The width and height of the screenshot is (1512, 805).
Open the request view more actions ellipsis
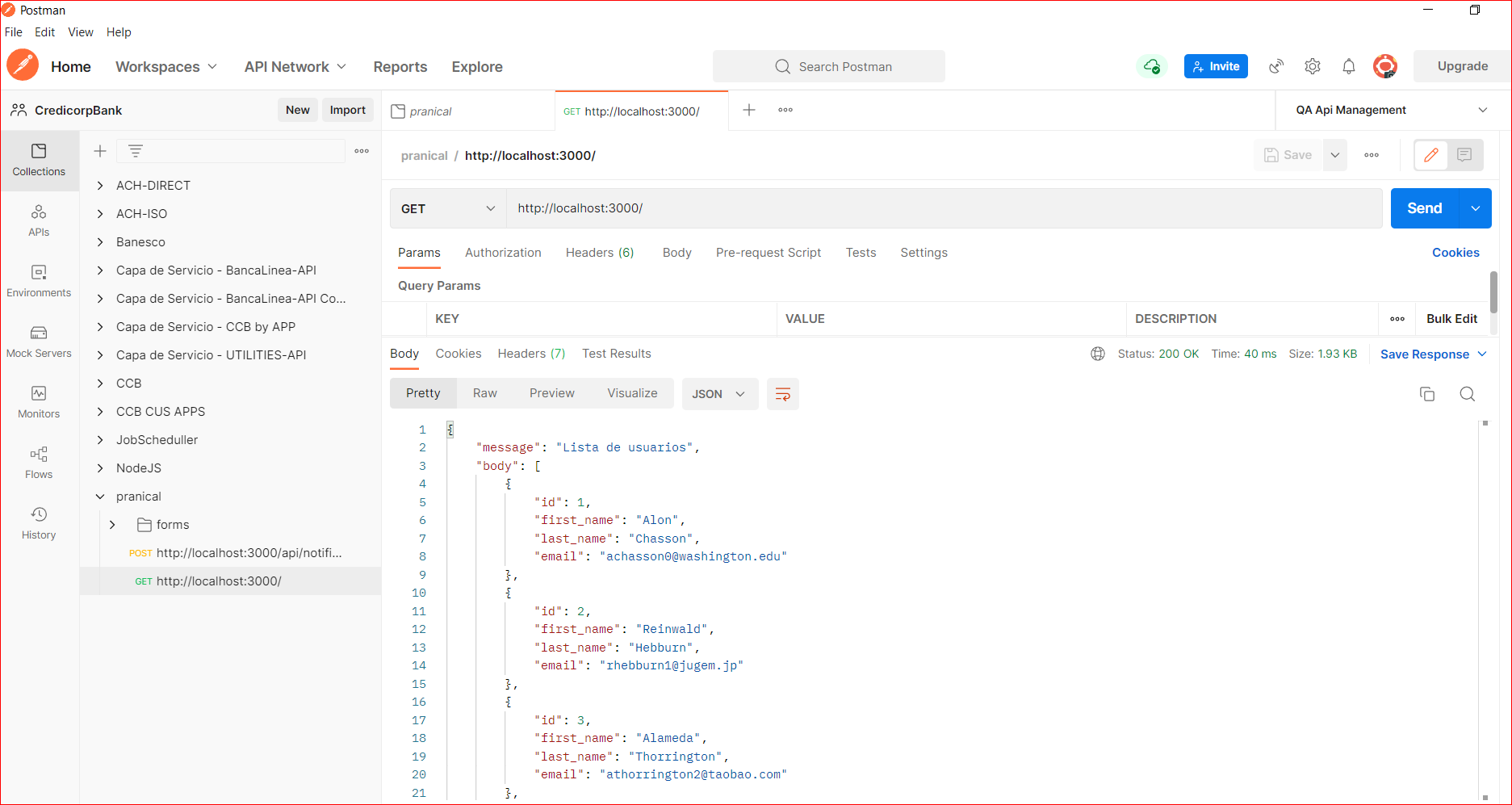(x=1372, y=155)
